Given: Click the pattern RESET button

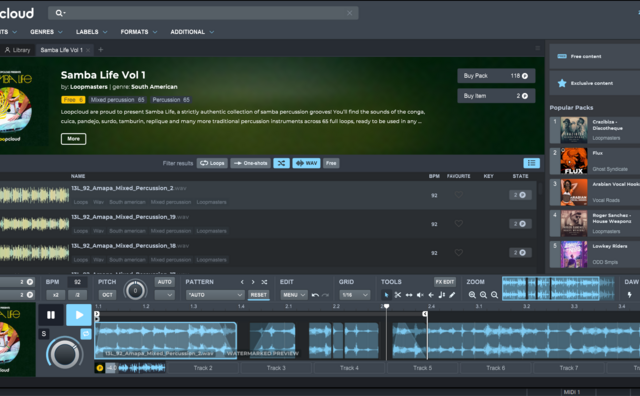Looking at the screenshot, I should 258,295.
